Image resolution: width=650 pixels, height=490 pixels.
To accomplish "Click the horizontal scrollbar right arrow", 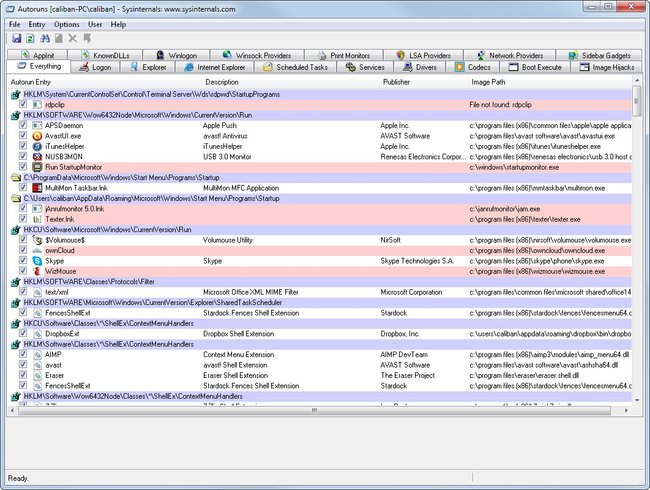I will tap(626, 410).
